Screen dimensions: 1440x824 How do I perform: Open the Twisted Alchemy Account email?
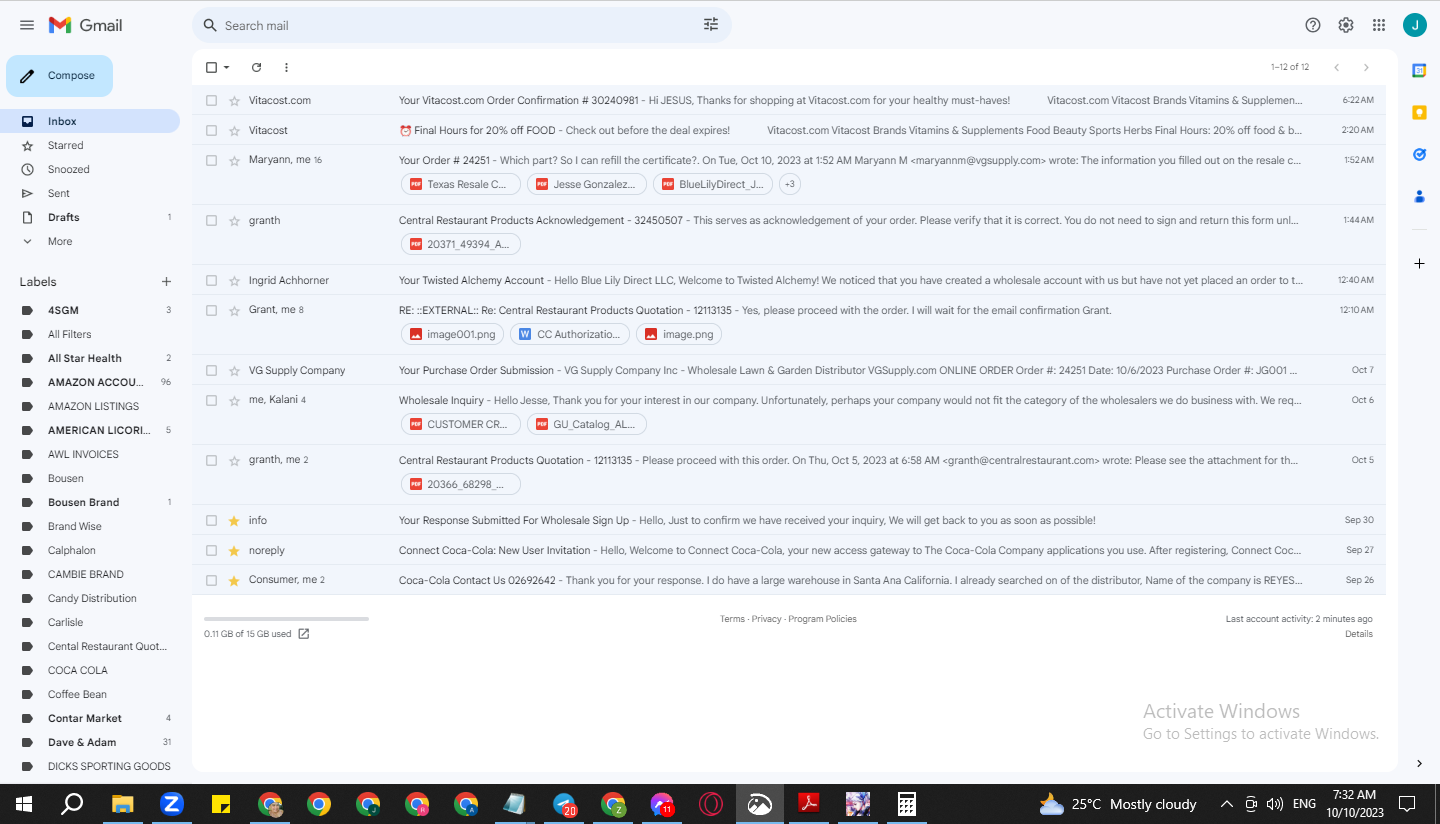[x=789, y=280]
